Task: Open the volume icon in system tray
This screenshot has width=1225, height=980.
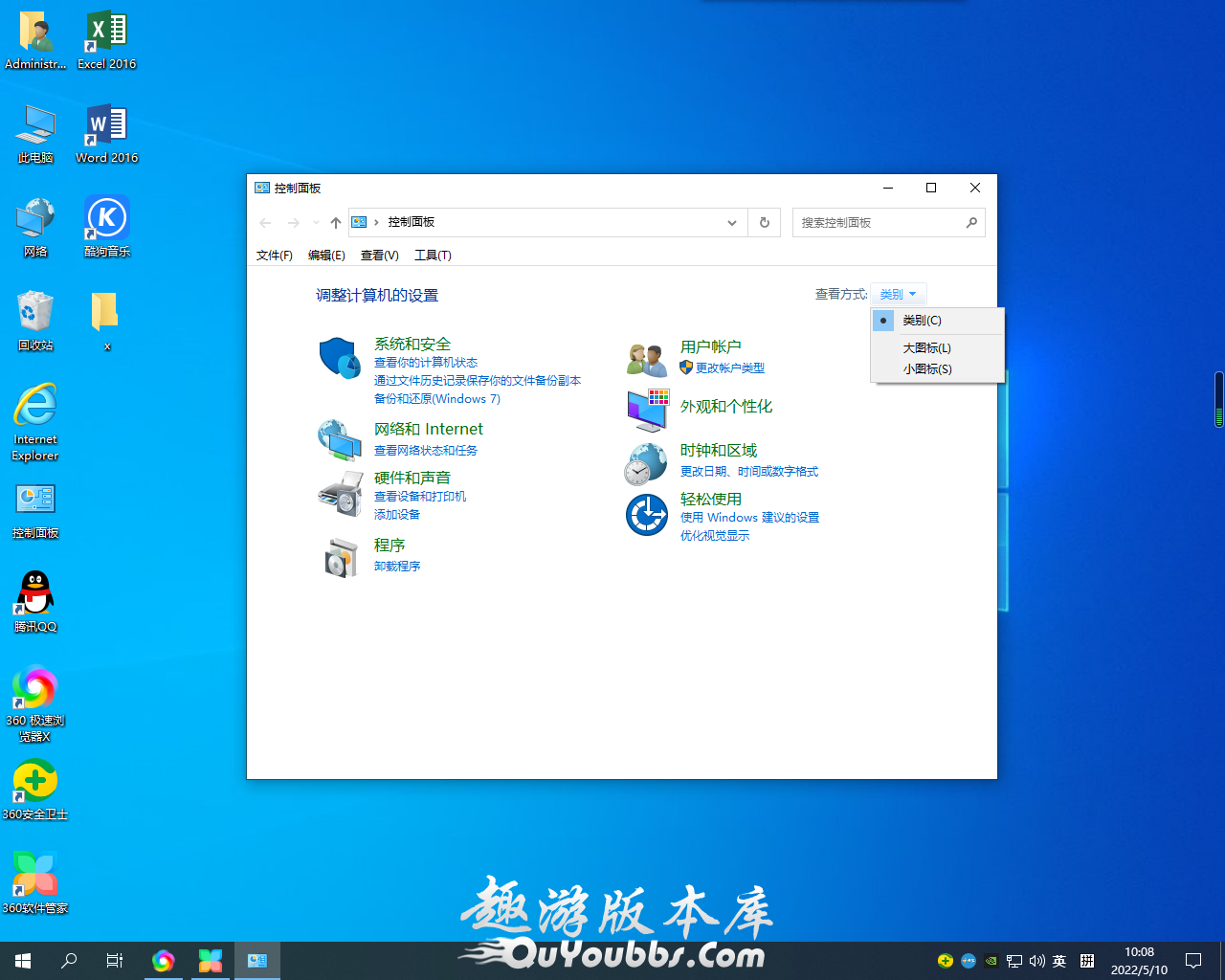Action: pos(1036,961)
